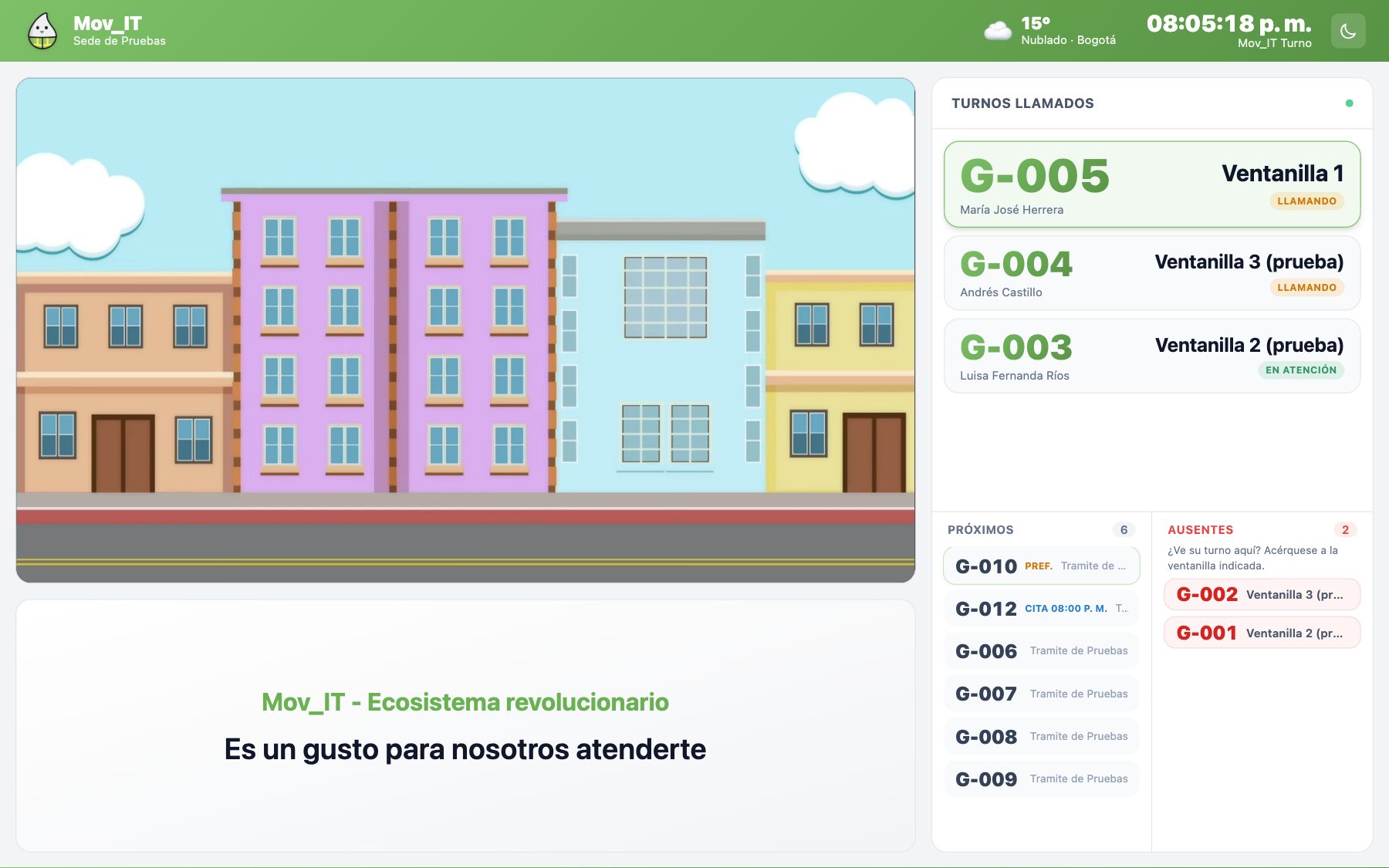Click the LLAMANDO badge for Ventanilla 3

coord(1306,288)
